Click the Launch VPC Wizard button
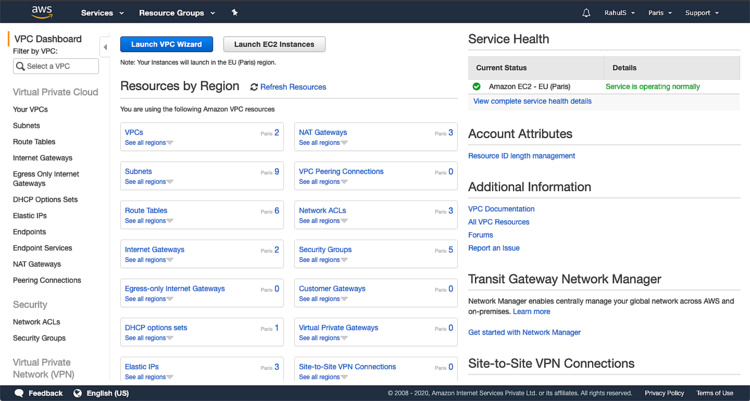This screenshot has height=401, width=750. tap(166, 44)
